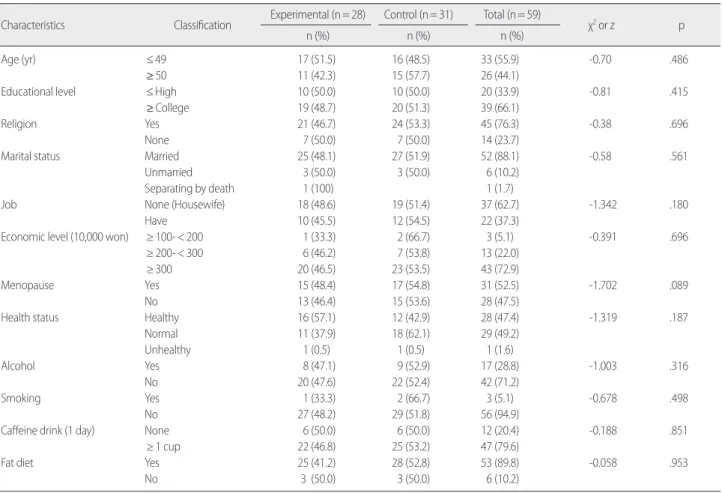Click the 'Marital status' row label
The width and height of the screenshot is (722, 493).
(30, 156)
